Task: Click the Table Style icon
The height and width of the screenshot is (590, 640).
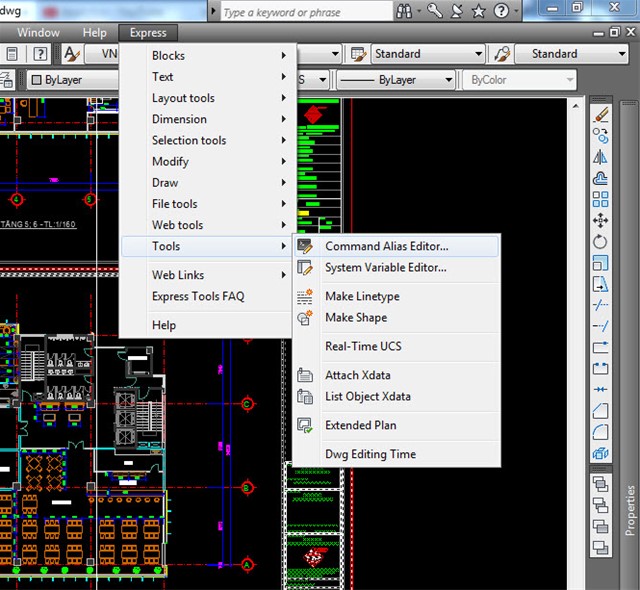Action: [358, 54]
